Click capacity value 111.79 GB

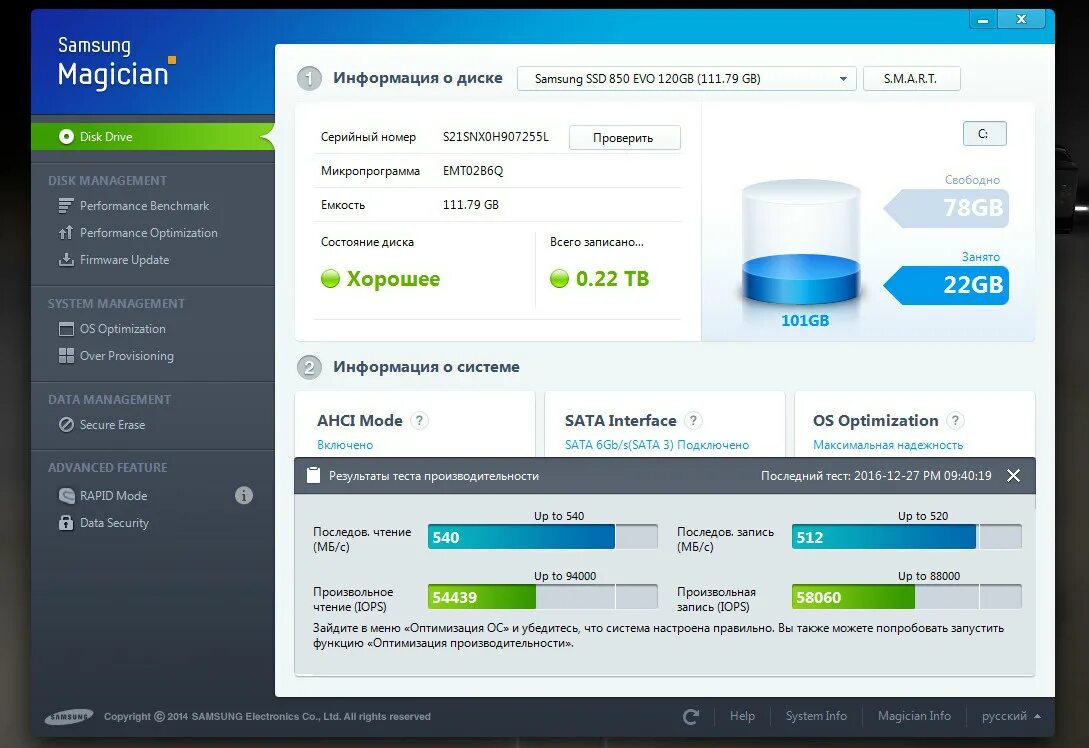pyautogui.click(x=471, y=205)
